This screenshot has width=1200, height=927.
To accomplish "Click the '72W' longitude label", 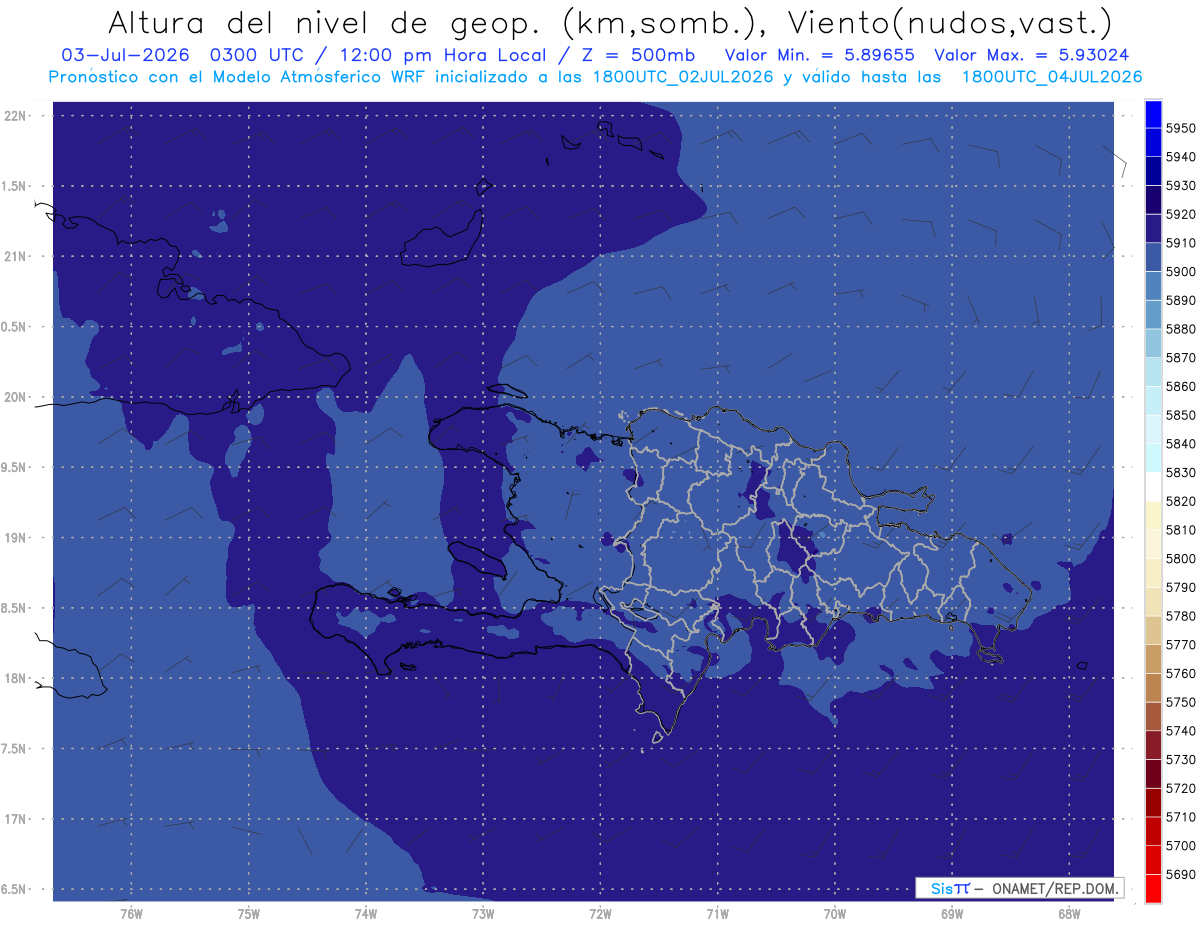I will 600,914.
